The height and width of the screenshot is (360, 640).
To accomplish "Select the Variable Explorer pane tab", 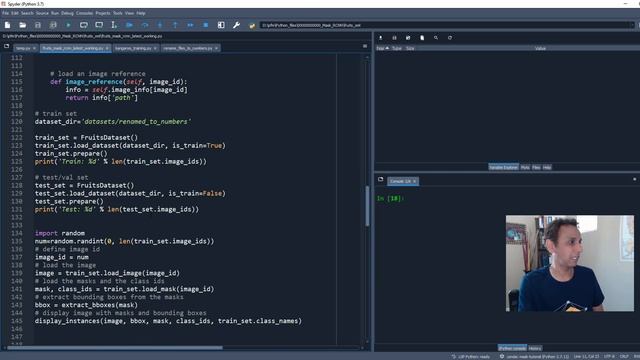I will tap(503, 167).
